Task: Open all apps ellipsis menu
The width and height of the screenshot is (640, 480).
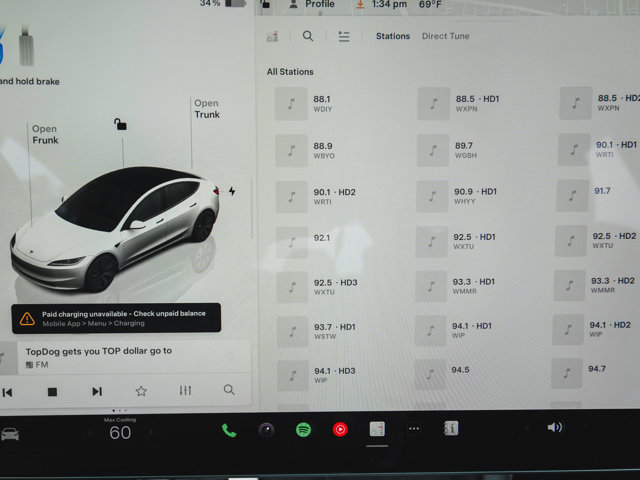Action: coord(414,429)
